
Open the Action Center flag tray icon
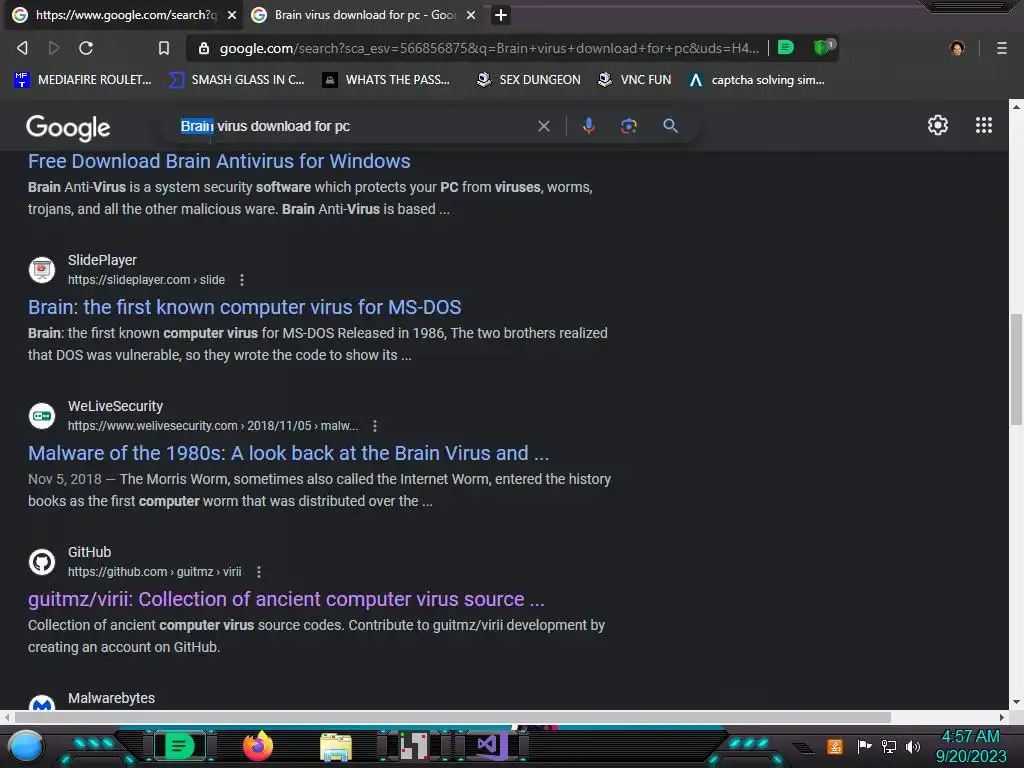tap(863, 746)
